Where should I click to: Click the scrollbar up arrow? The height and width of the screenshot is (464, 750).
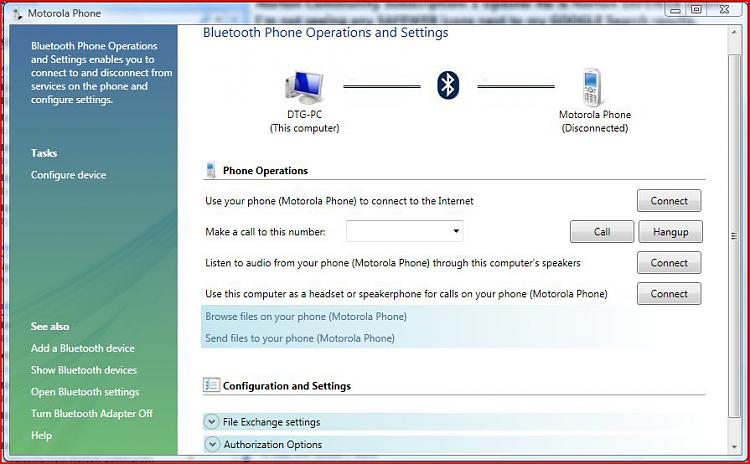coord(734,33)
